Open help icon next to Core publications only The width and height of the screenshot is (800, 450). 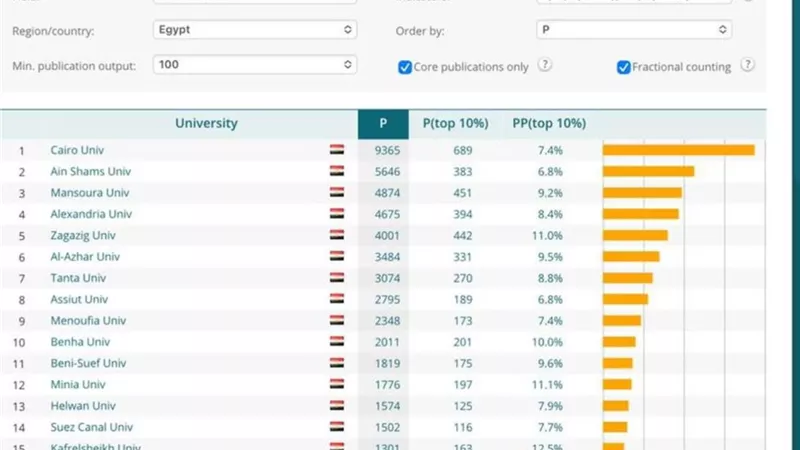pos(545,65)
